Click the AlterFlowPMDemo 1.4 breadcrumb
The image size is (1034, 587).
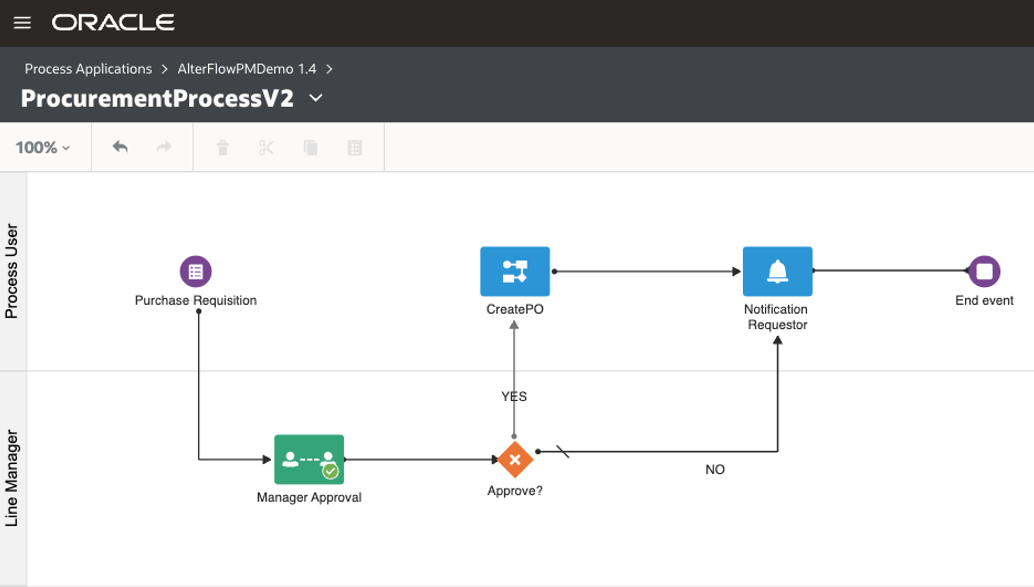tap(245, 69)
